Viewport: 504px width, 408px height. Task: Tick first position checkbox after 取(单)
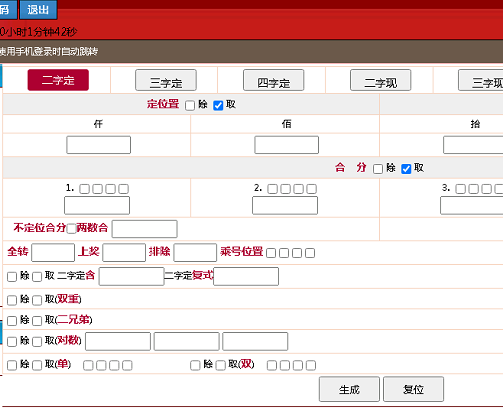click(88, 365)
